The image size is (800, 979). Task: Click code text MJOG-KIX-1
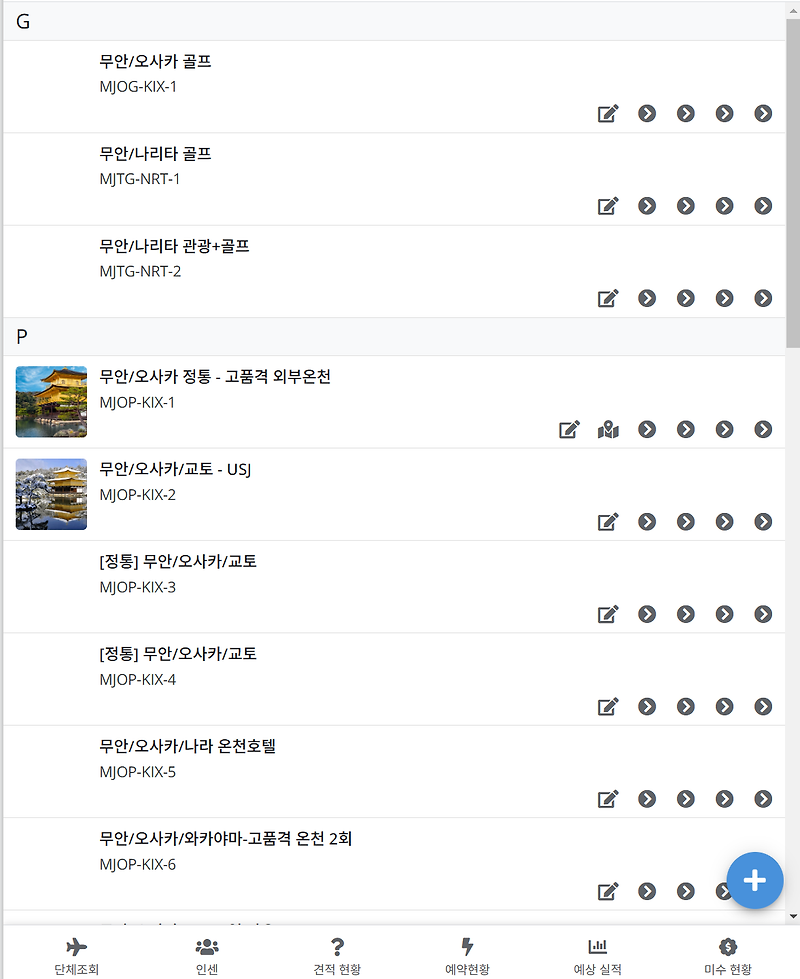138,87
